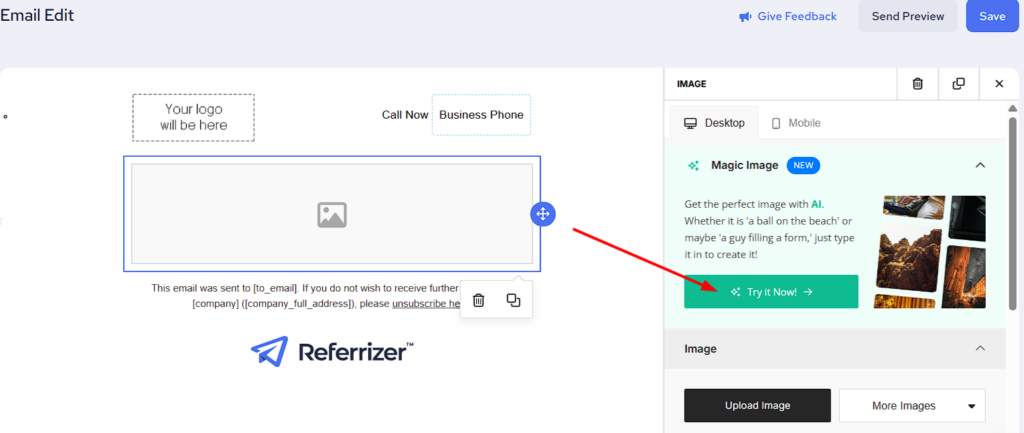Switch to the Mobile tab

point(794,123)
